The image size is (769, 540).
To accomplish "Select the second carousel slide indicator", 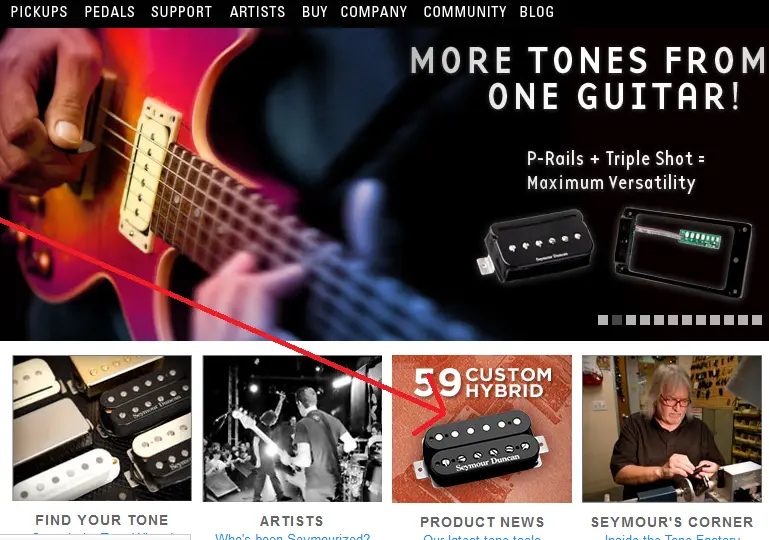I will tap(617, 320).
